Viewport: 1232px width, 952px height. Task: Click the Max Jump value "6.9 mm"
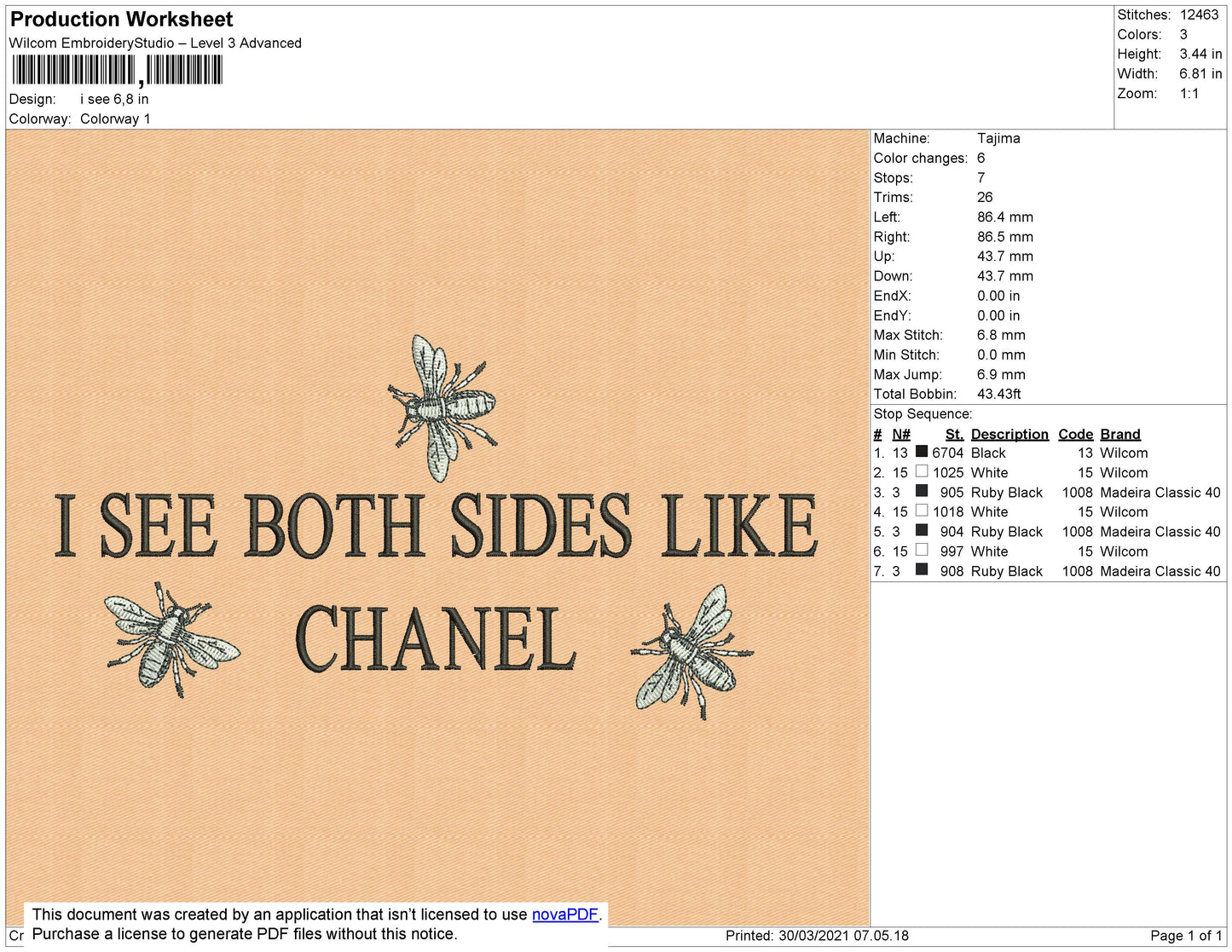coord(1001,374)
